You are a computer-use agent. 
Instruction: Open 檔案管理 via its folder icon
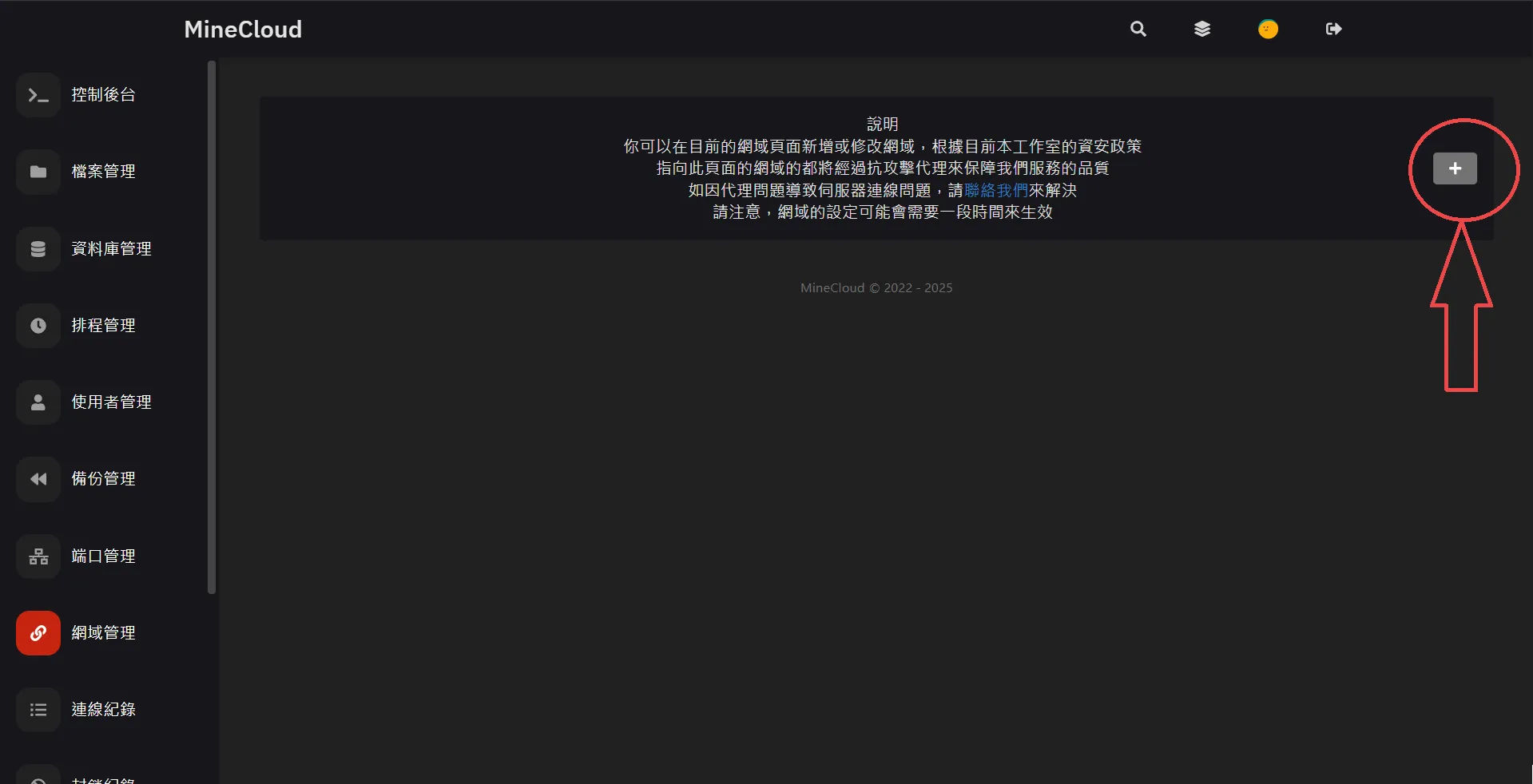38,172
